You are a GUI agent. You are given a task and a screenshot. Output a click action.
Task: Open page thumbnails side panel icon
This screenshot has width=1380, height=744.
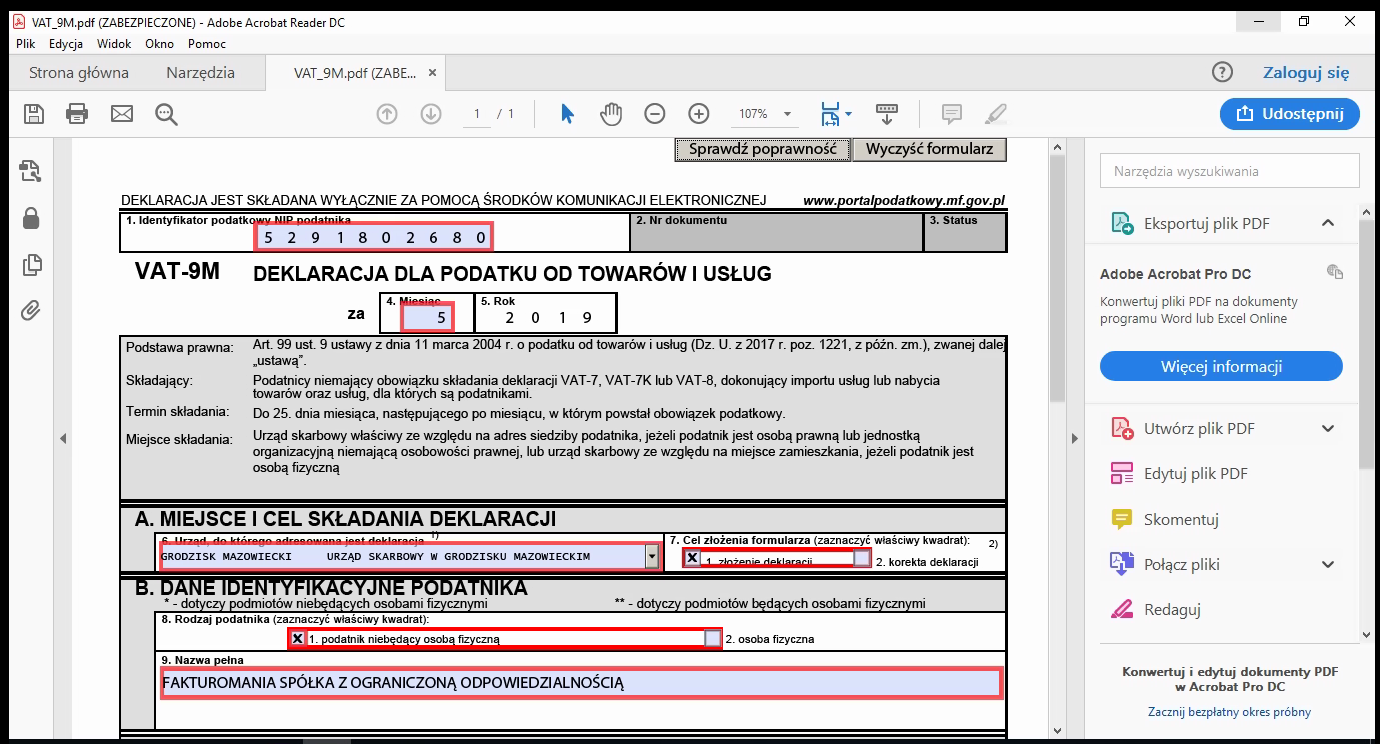coord(31,171)
